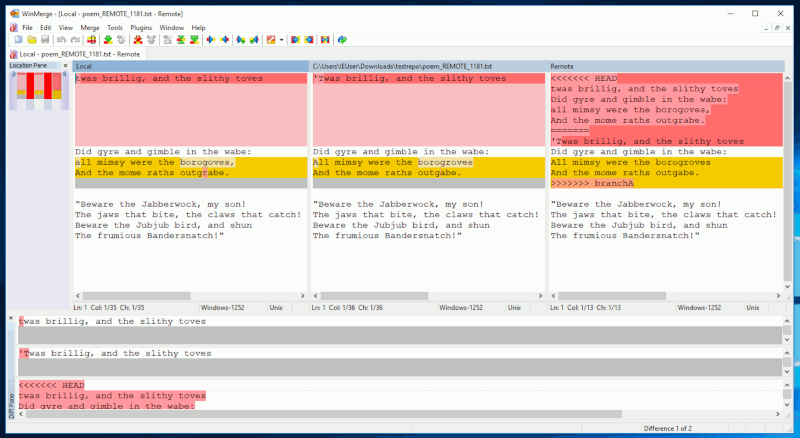Open the Merge menu
The image size is (800, 438).
tap(90, 28)
